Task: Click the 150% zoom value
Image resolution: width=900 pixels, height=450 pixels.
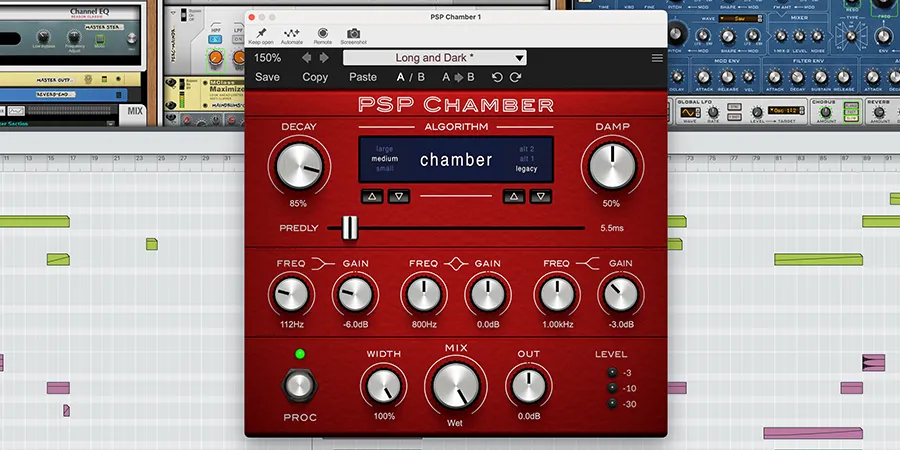Action: point(267,58)
